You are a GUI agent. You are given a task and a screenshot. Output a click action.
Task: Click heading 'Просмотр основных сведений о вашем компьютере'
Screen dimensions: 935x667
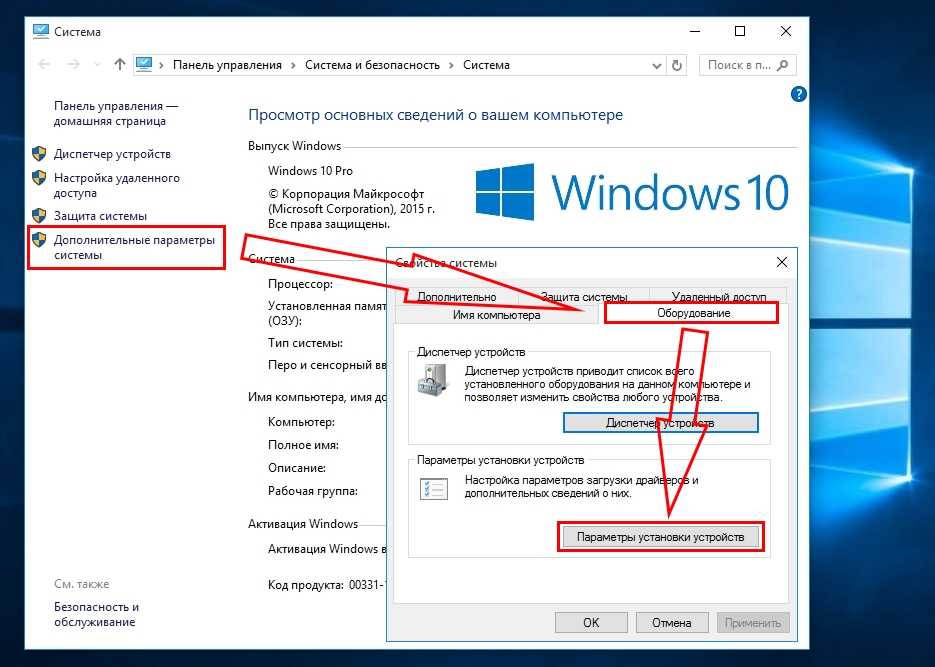click(435, 115)
